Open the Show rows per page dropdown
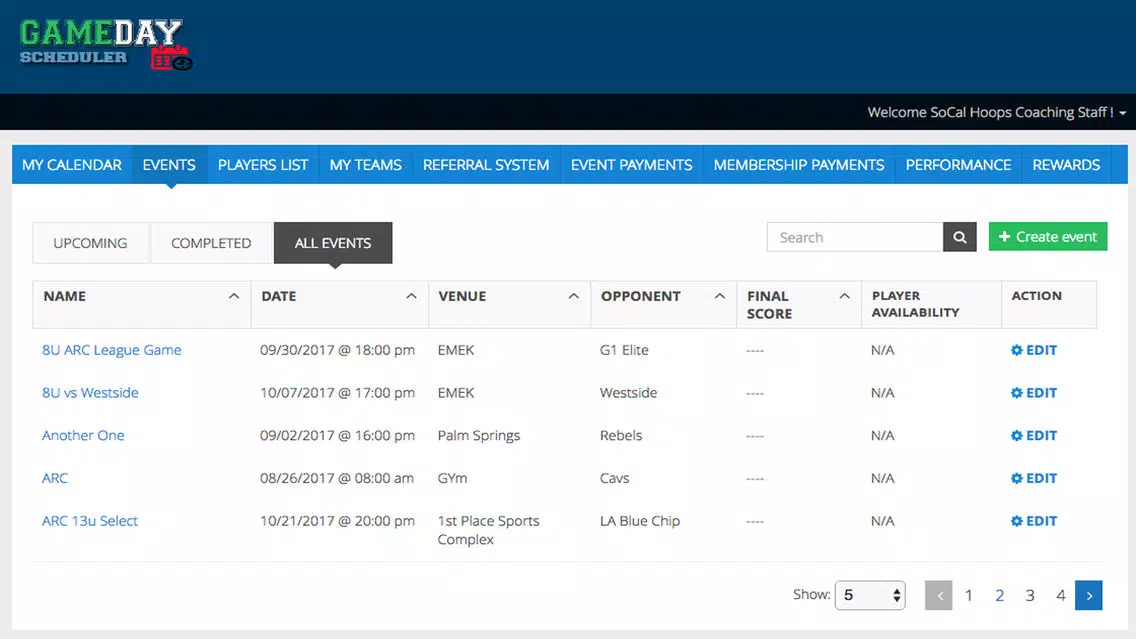 pos(870,596)
